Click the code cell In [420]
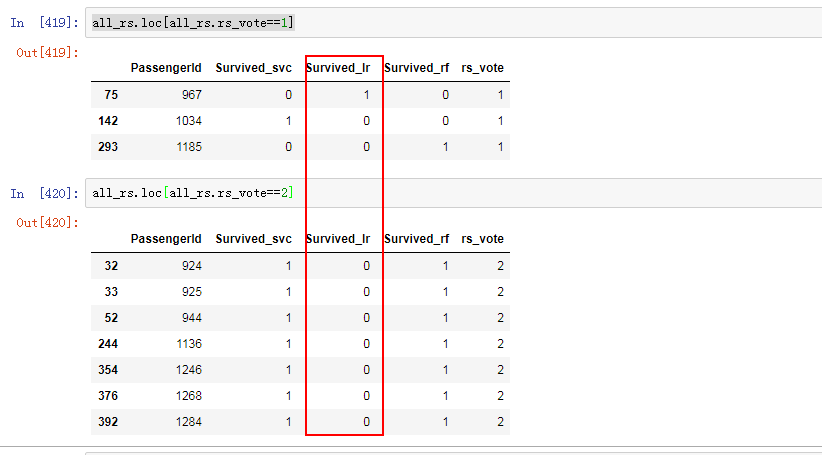The height and width of the screenshot is (455, 822). 453,193
